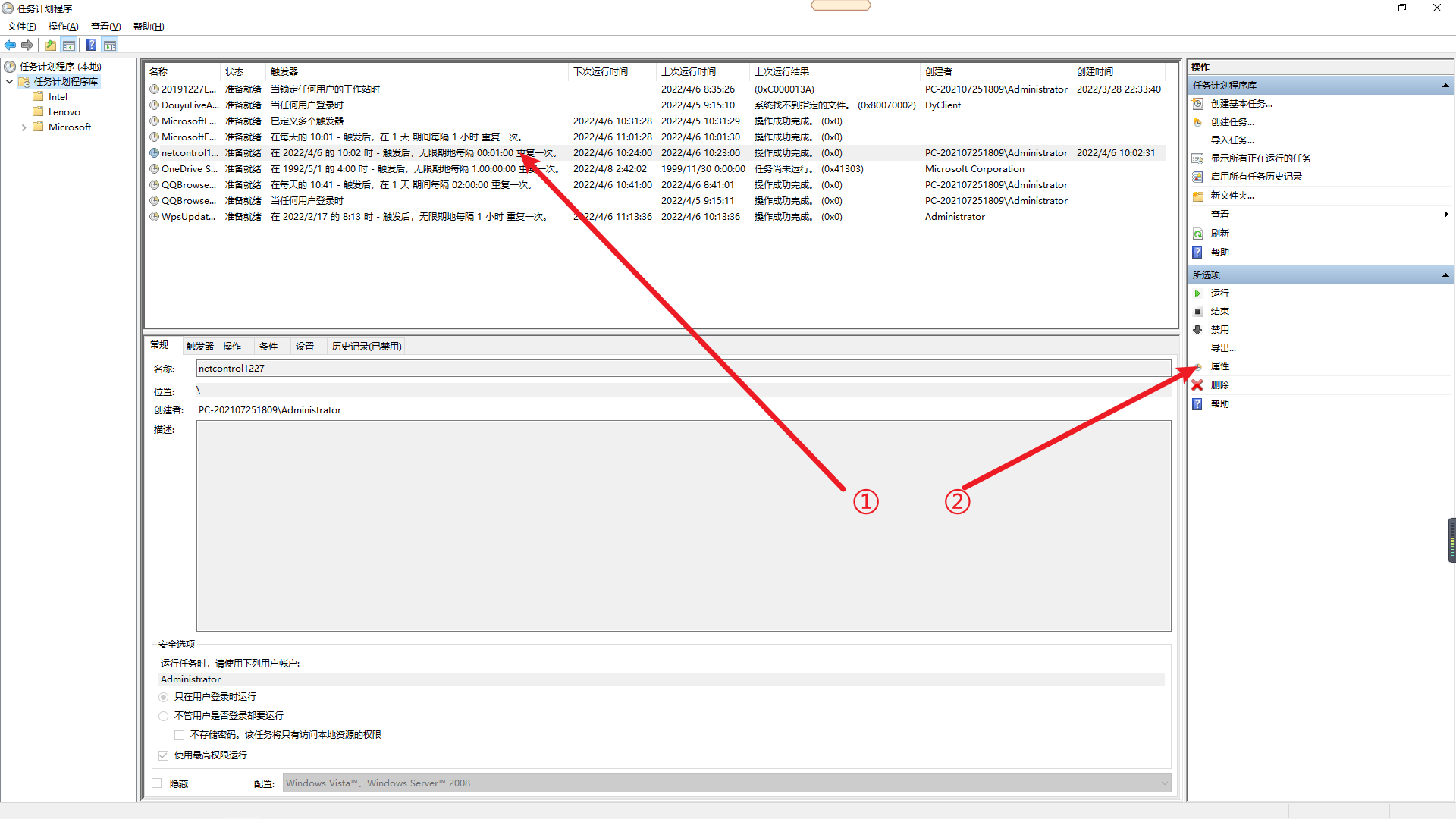1456x819 pixels.
Task: Click 启用所有任务历史记录 icon
Action: coord(1198,177)
